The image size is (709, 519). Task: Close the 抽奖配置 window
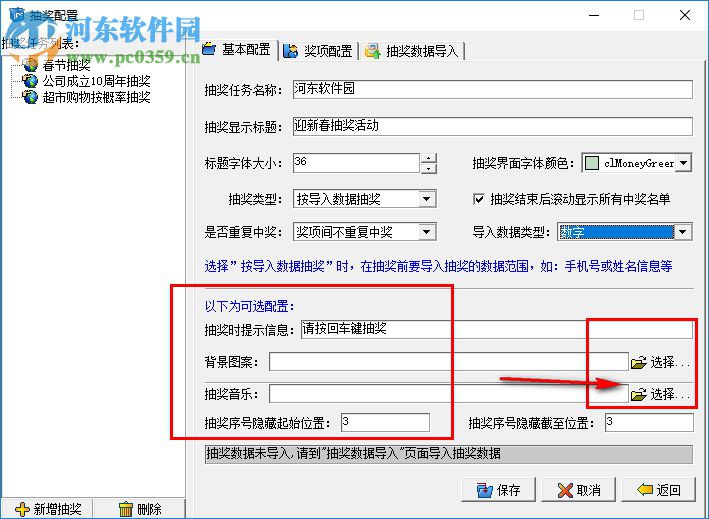click(x=685, y=15)
